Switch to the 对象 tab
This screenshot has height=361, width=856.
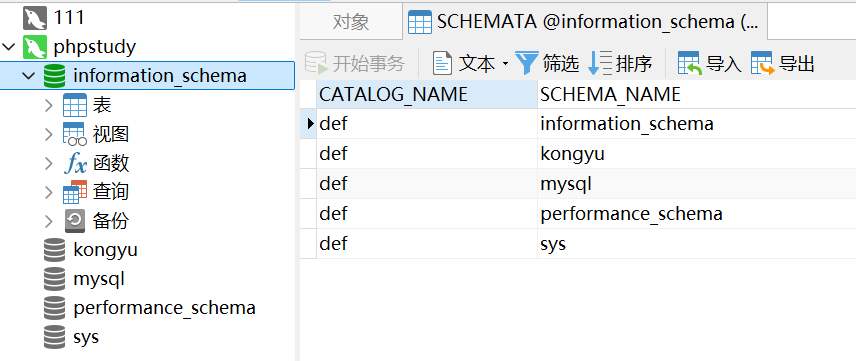tap(351, 22)
